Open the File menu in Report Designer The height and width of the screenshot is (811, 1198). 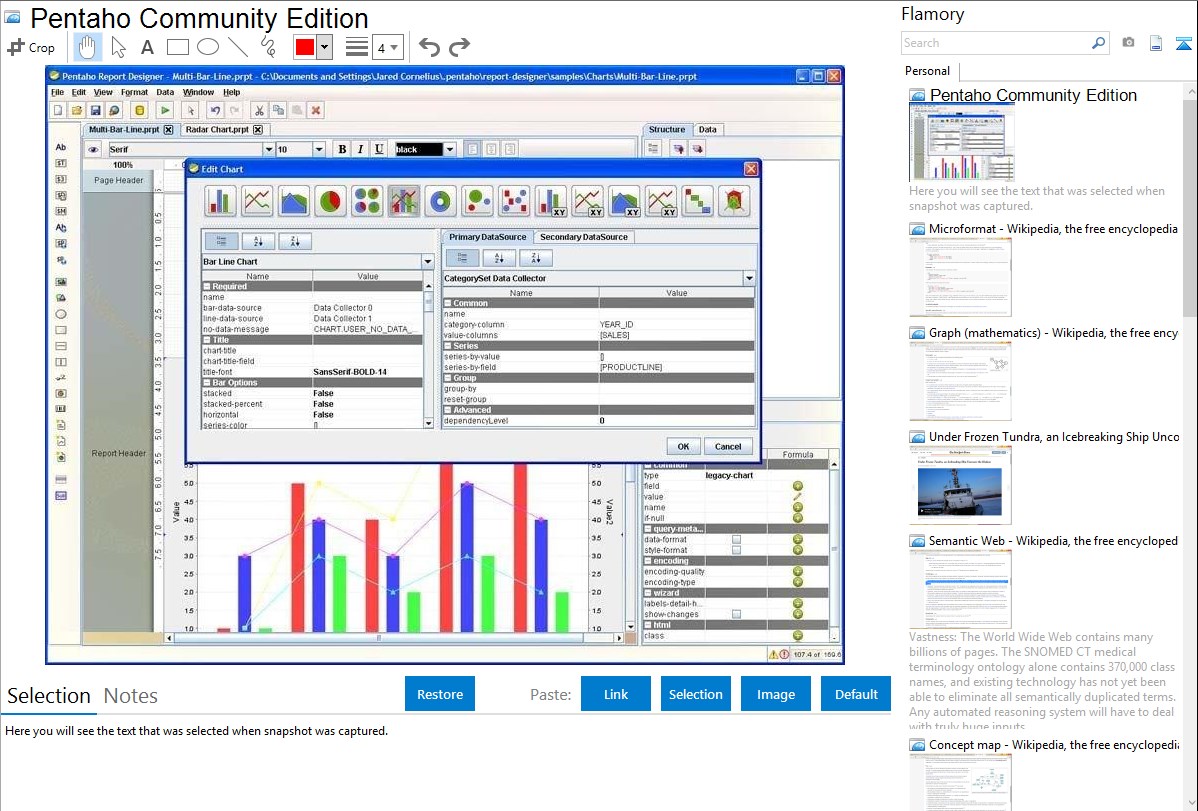click(x=57, y=92)
